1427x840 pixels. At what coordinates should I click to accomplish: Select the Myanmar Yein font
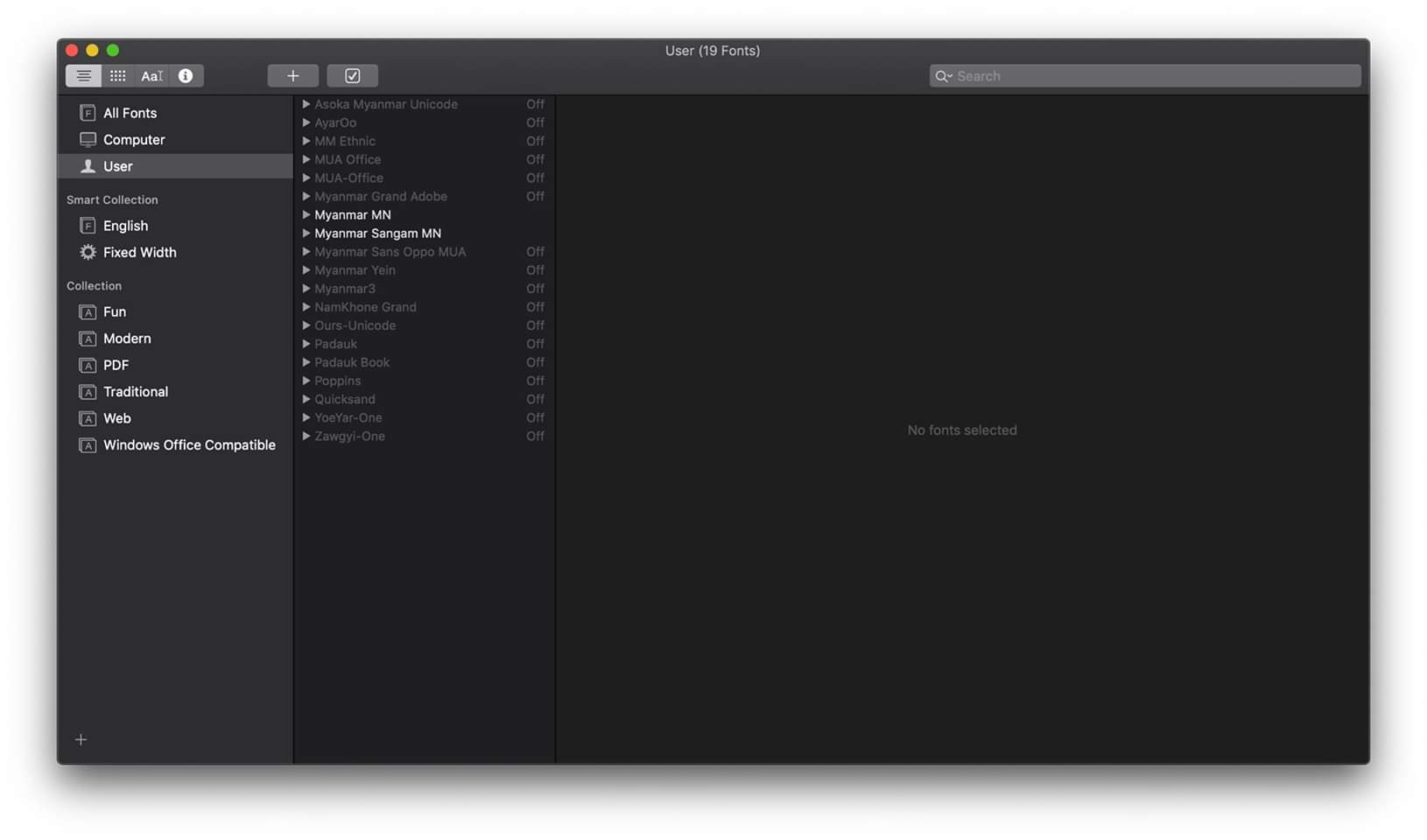tap(425, 269)
